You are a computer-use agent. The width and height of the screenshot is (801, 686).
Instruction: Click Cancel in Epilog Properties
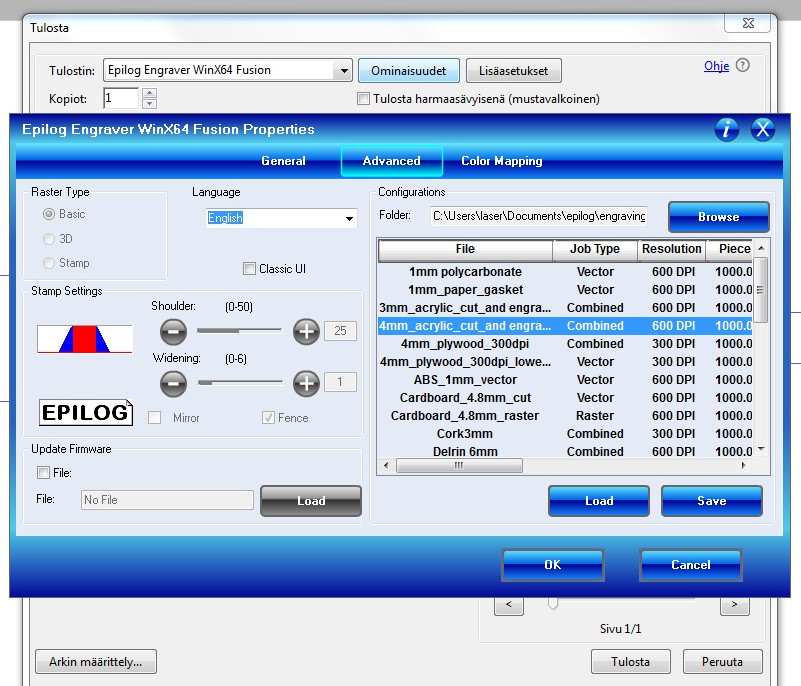tap(691, 564)
